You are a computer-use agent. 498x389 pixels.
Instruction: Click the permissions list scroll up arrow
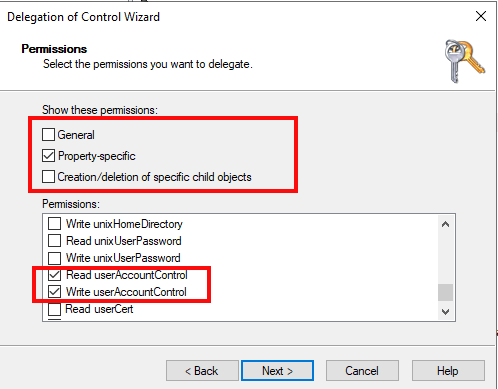445,224
